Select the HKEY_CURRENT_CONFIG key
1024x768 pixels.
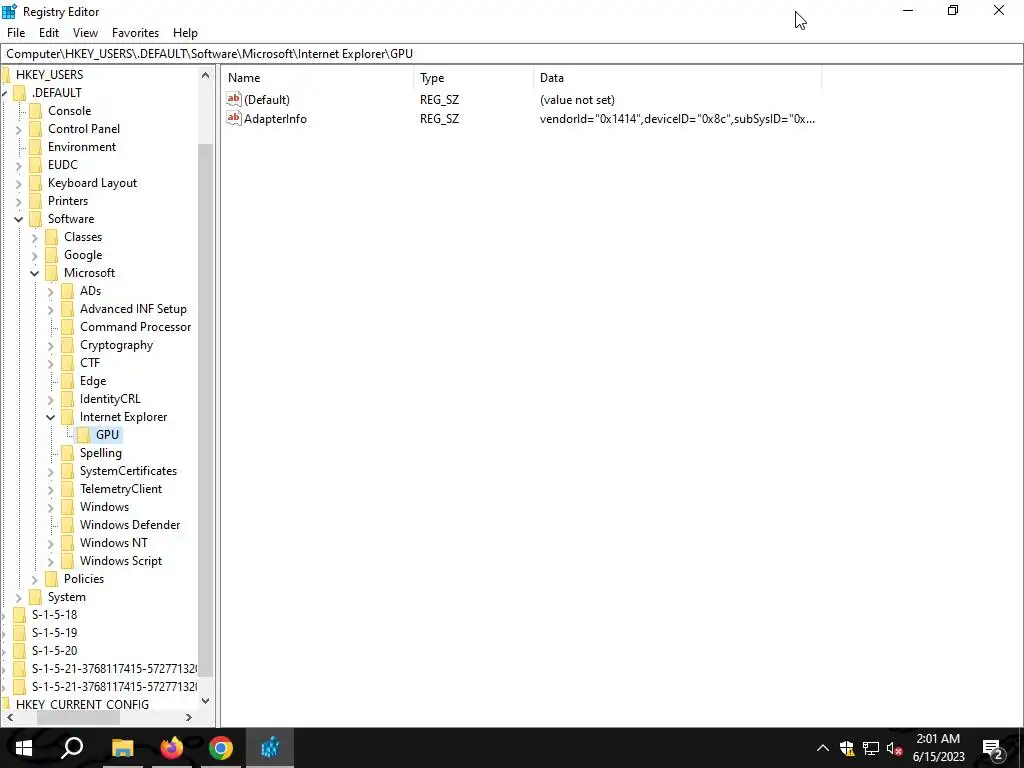tap(82, 705)
